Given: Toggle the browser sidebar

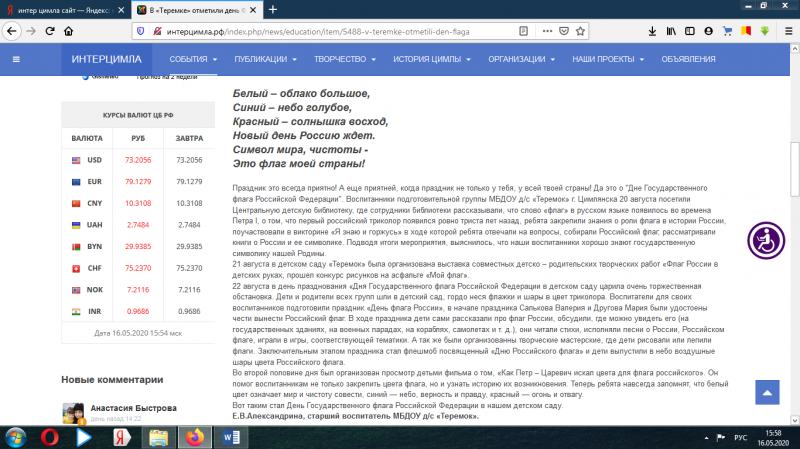Looking at the screenshot, I should (x=690, y=32).
